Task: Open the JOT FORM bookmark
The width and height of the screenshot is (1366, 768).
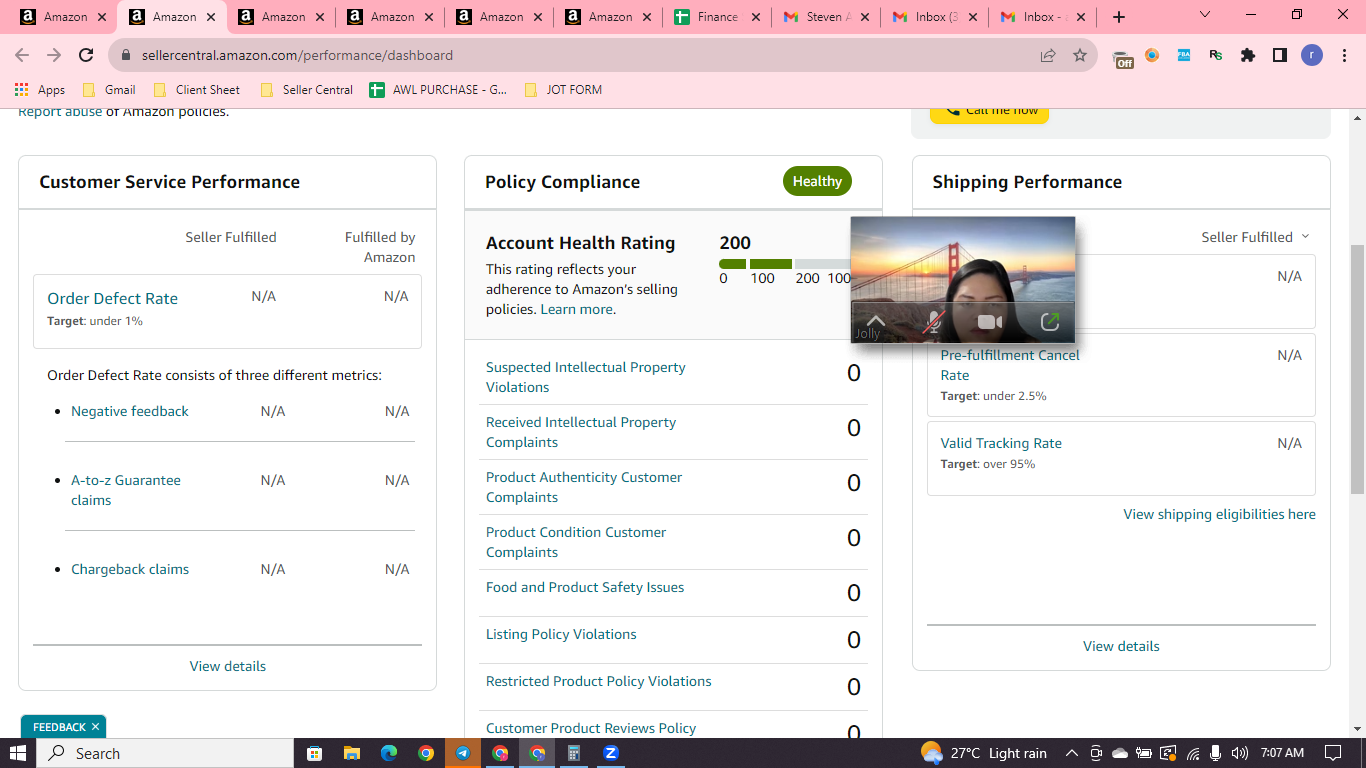Action: point(563,90)
